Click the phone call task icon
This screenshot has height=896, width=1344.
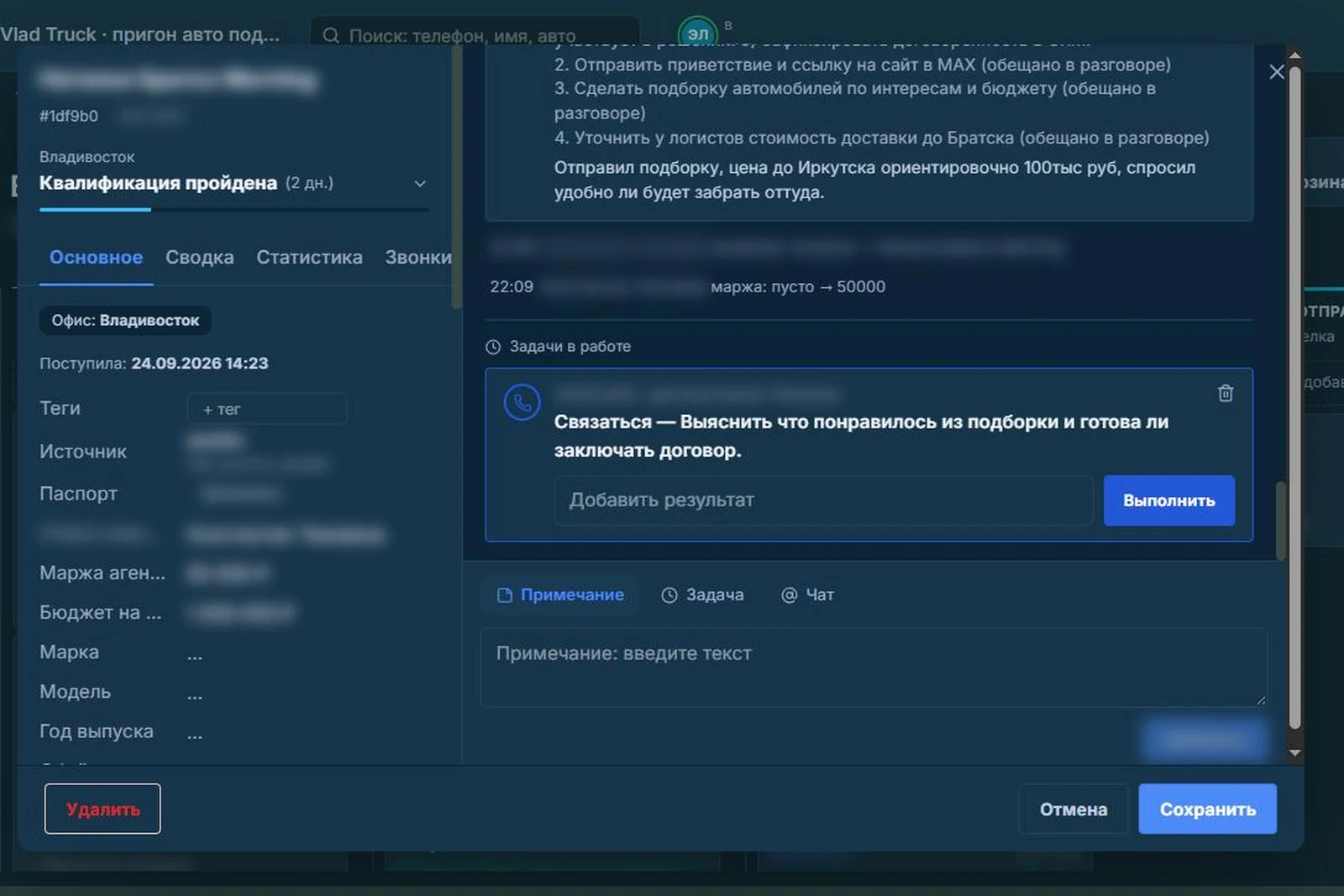pyautogui.click(x=522, y=403)
